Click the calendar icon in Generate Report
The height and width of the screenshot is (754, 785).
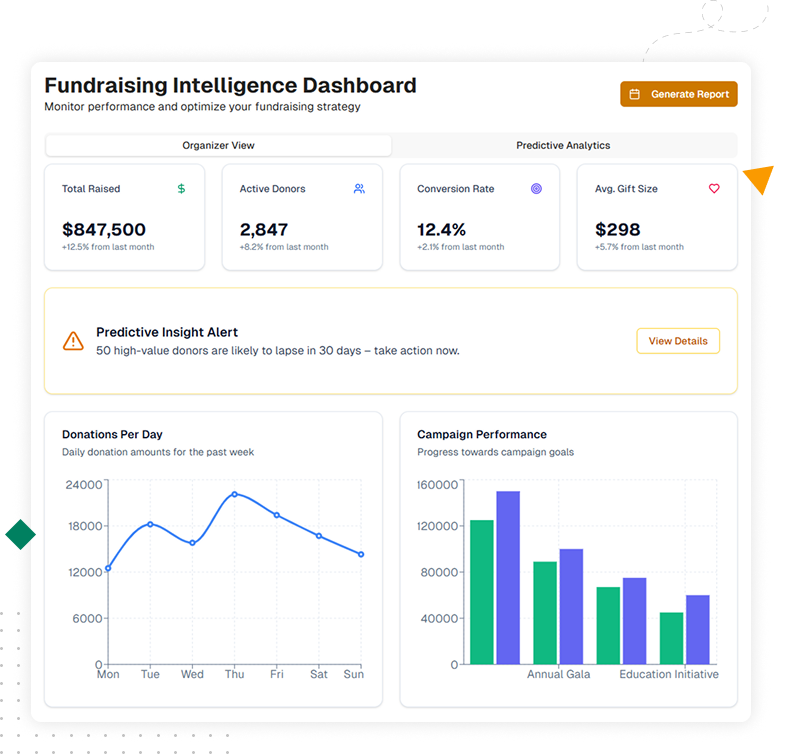point(634,94)
